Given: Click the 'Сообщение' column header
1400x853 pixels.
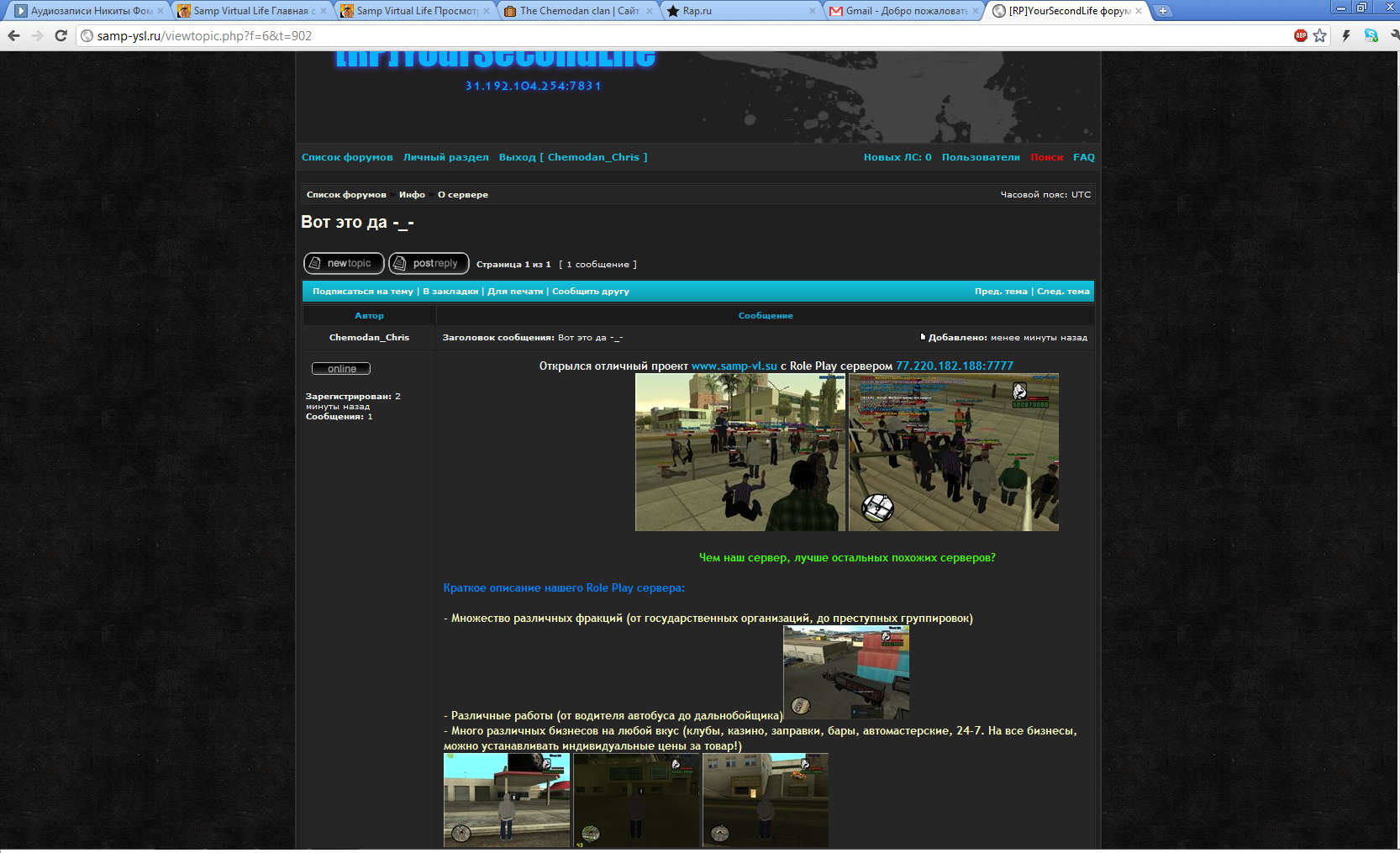Looking at the screenshot, I should (x=766, y=315).
